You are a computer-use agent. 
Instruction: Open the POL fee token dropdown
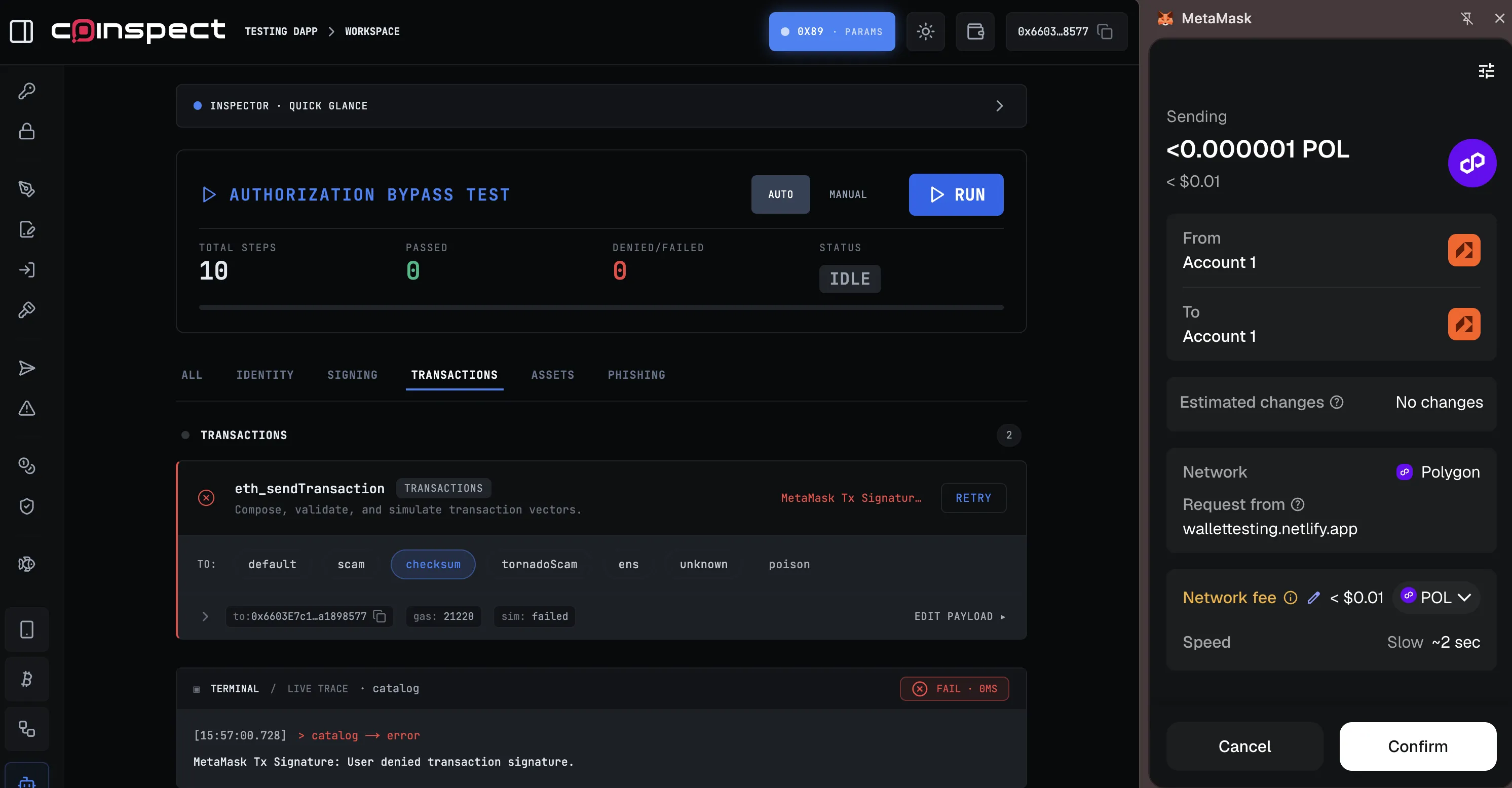point(1435,598)
